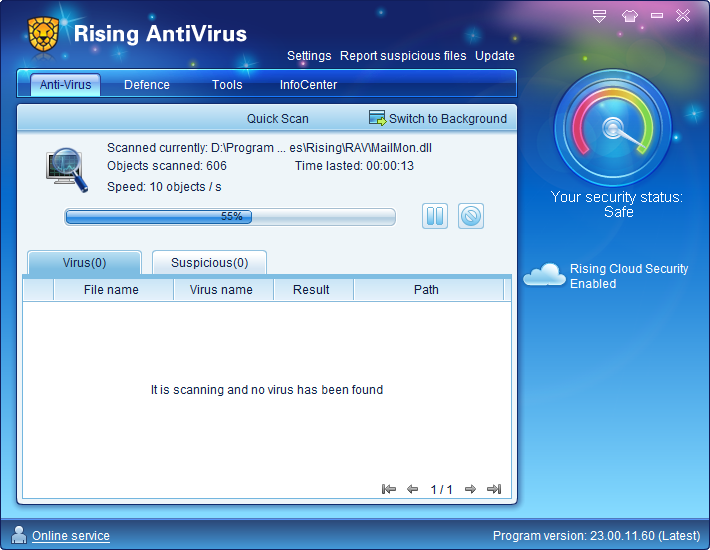This screenshot has width=710, height=550.
Task: Click the 55% scan progress bar
Action: 230,217
